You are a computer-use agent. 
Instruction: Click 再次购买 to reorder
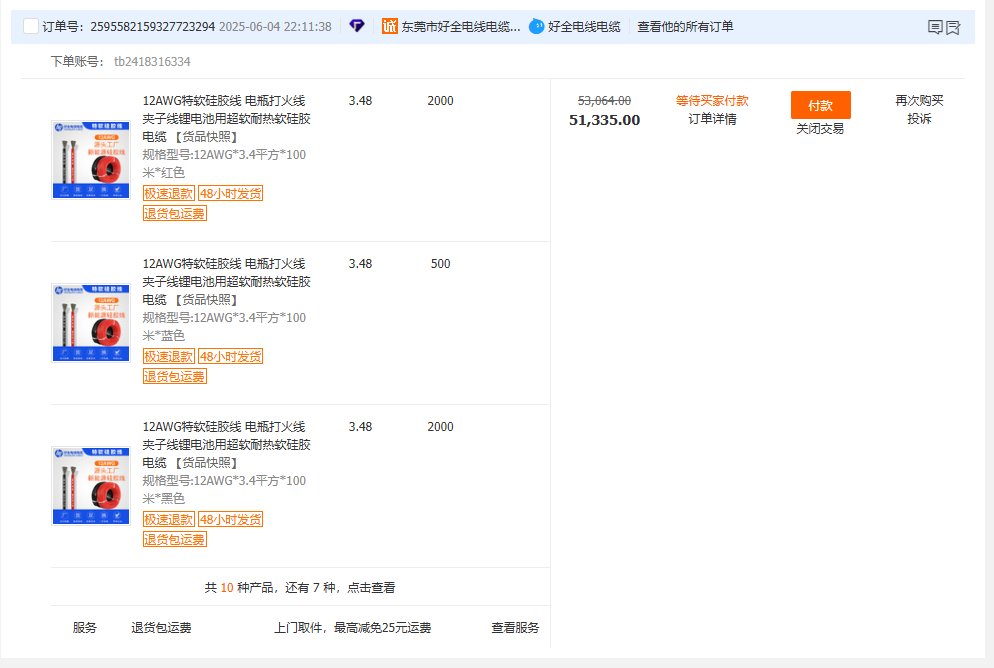pyautogui.click(x=919, y=100)
